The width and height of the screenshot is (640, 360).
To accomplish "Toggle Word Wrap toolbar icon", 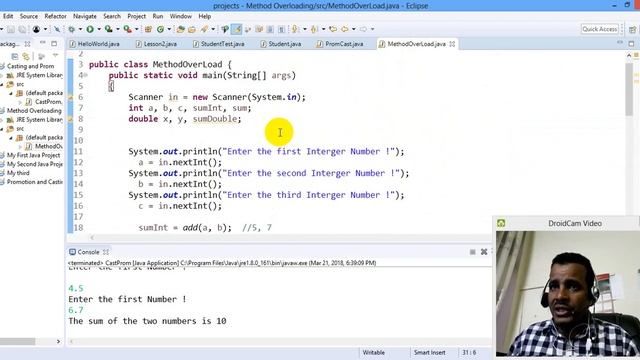I will (x=259, y=29).
